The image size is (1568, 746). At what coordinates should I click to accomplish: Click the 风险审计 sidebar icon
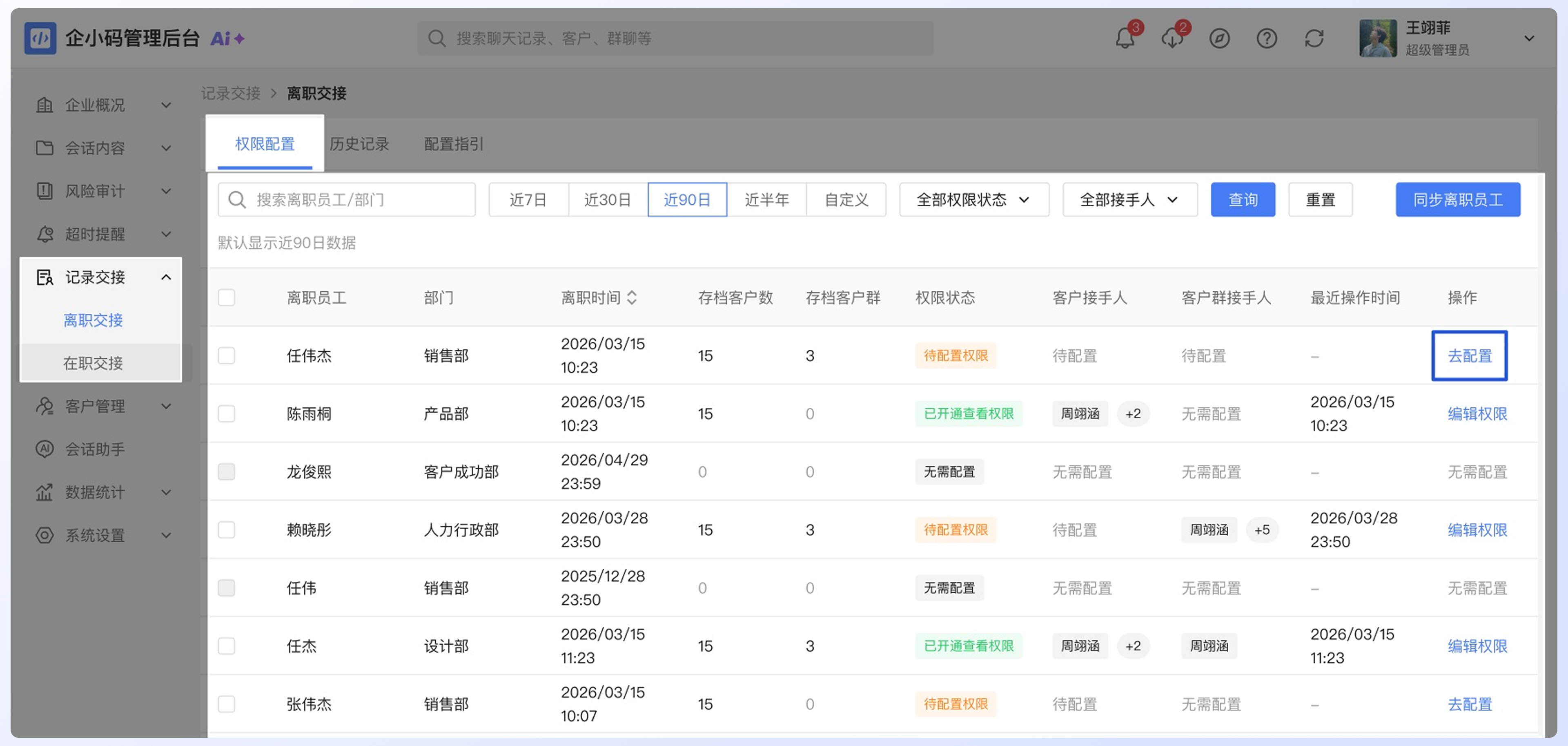(45, 191)
